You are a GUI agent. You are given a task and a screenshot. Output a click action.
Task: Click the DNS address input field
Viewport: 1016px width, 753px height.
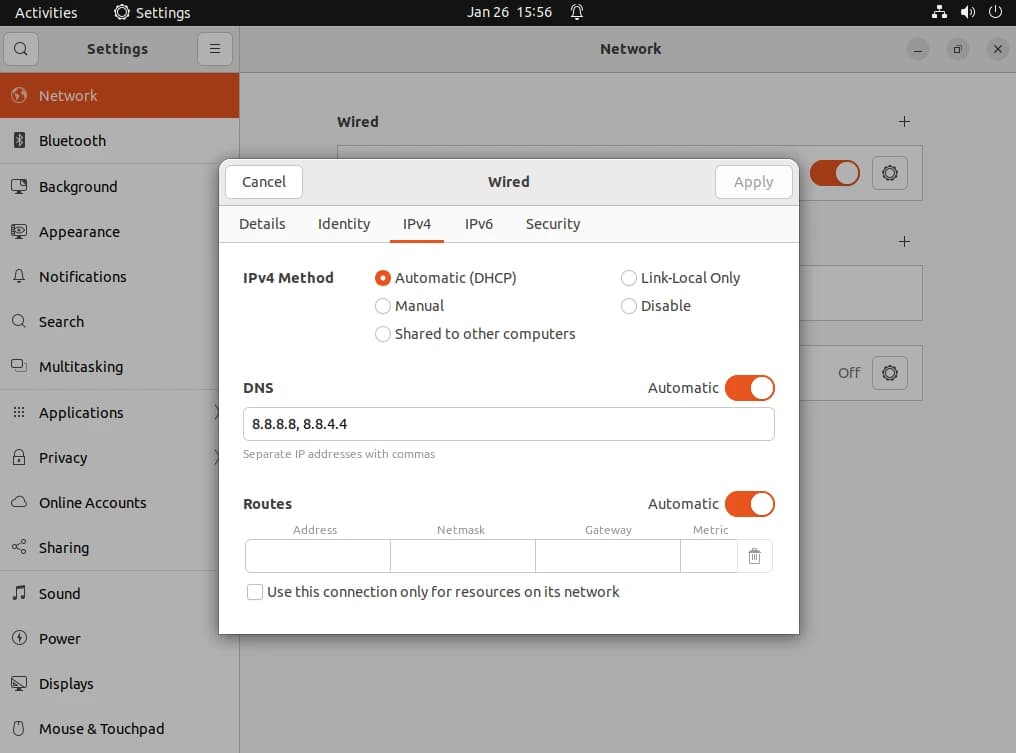(508, 424)
